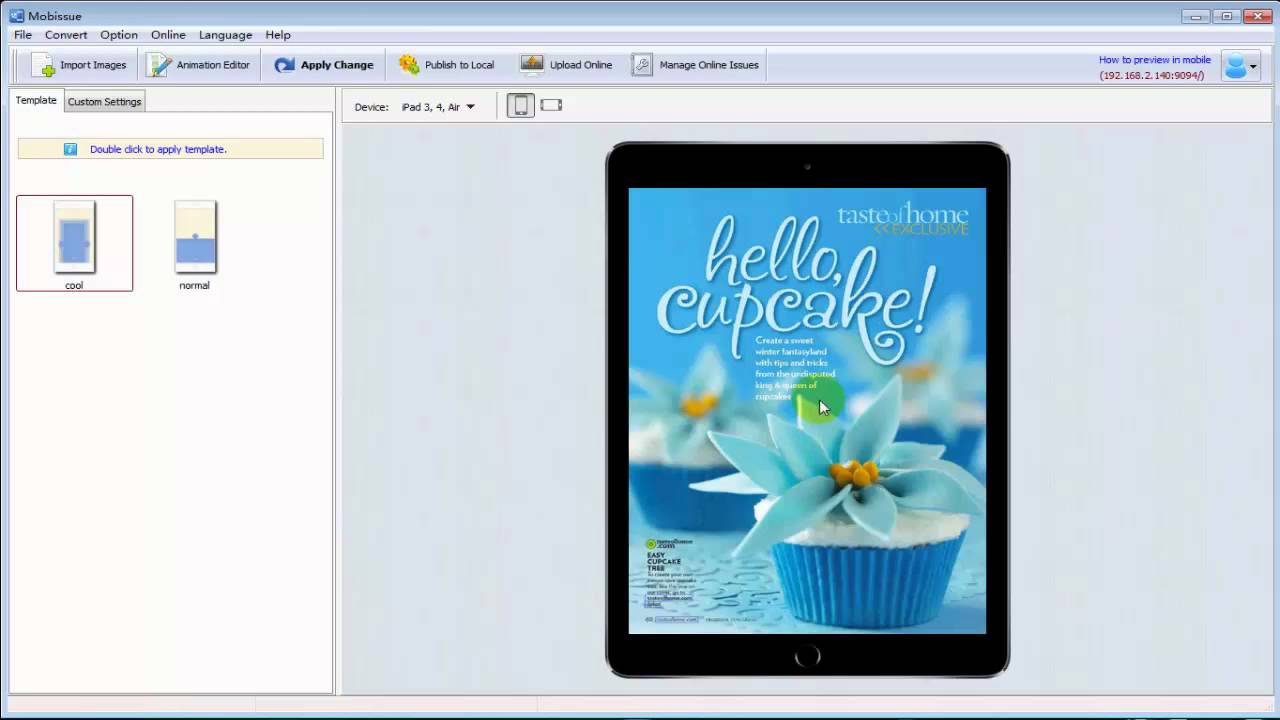Viewport: 1280px width, 720px height.
Task: Minimize the Mobissue window
Action: coord(1195,15)
